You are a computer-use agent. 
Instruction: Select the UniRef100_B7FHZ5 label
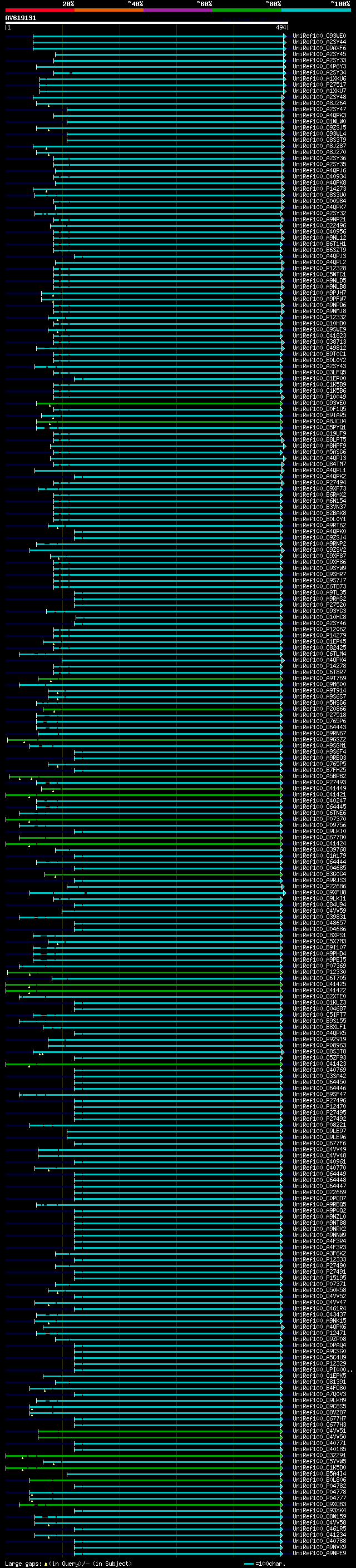tap(319, 770)
